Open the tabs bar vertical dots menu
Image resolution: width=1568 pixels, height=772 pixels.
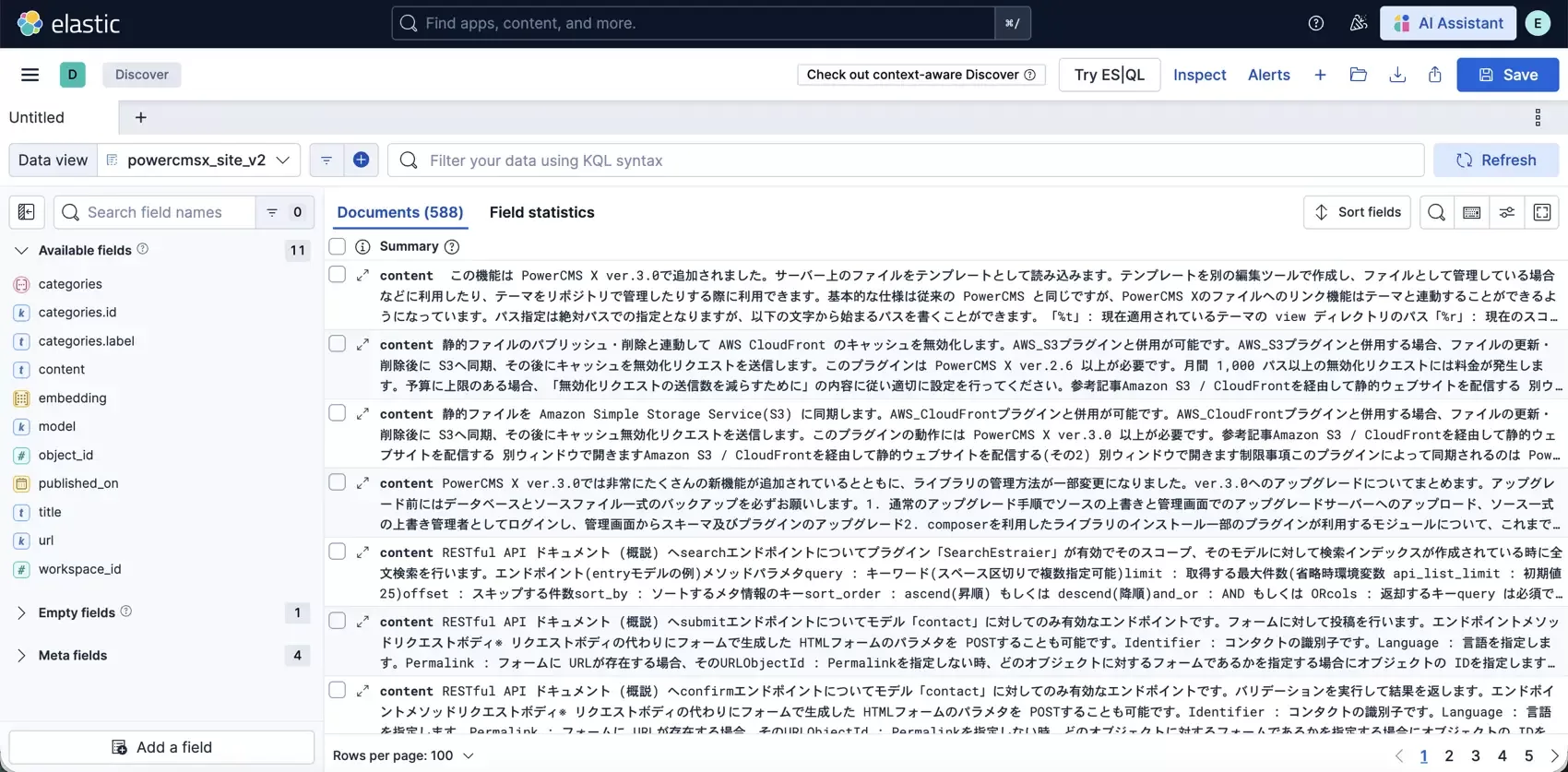click(x=1538, y=117)
